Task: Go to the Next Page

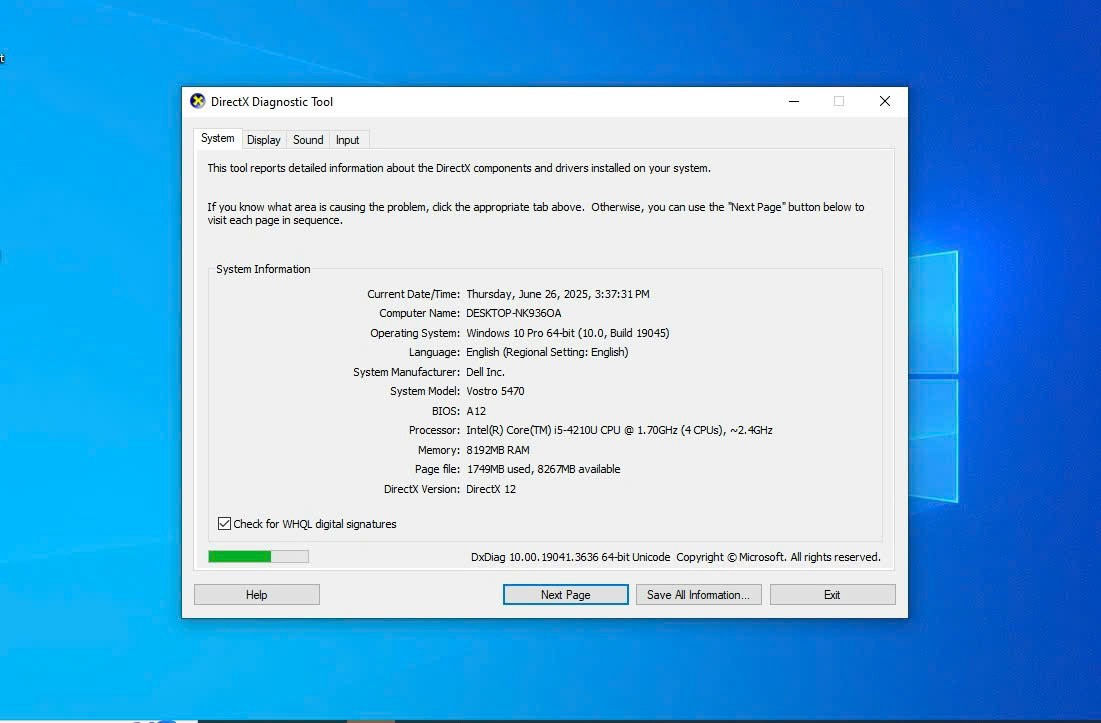Action: point(566,595)
